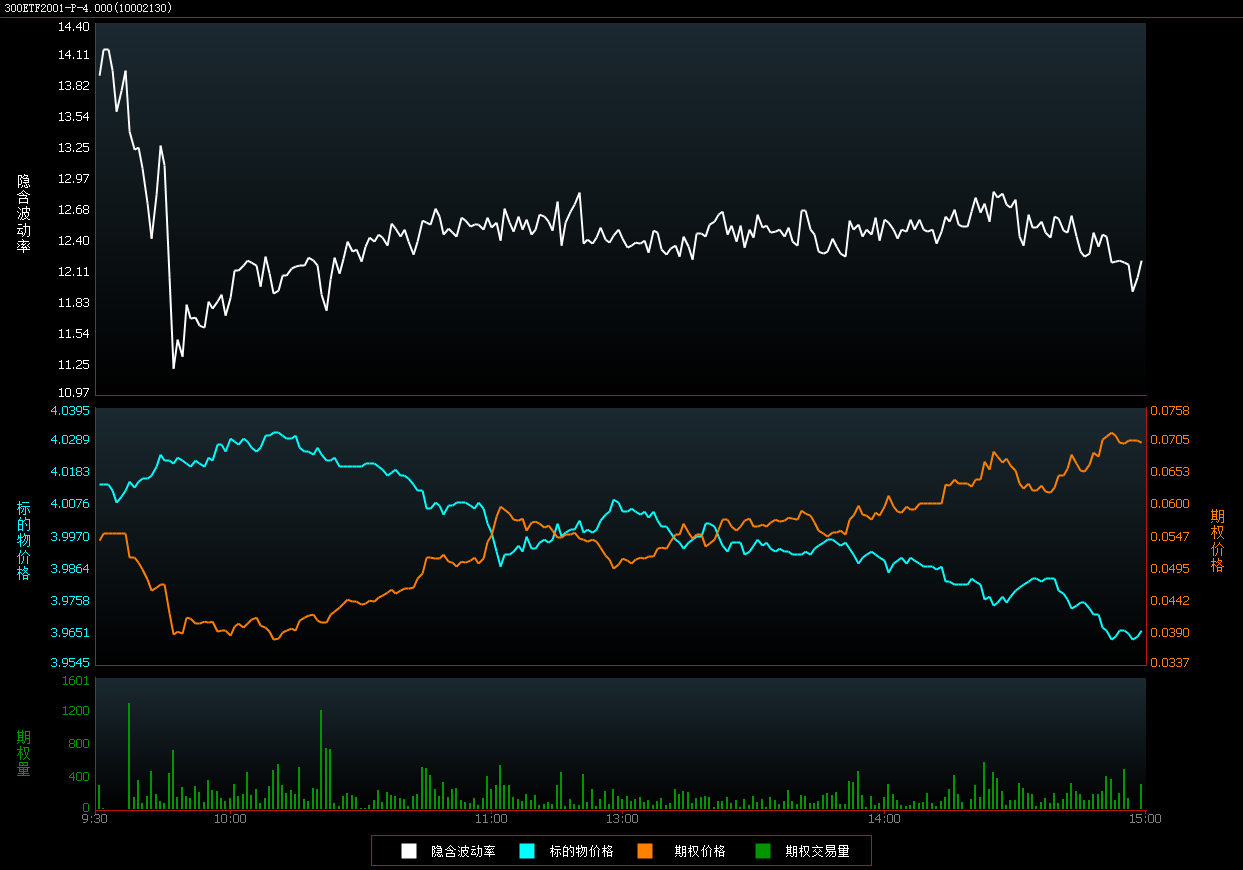Click the white 隐含波动率 legend swatch

tap(409, 851)
